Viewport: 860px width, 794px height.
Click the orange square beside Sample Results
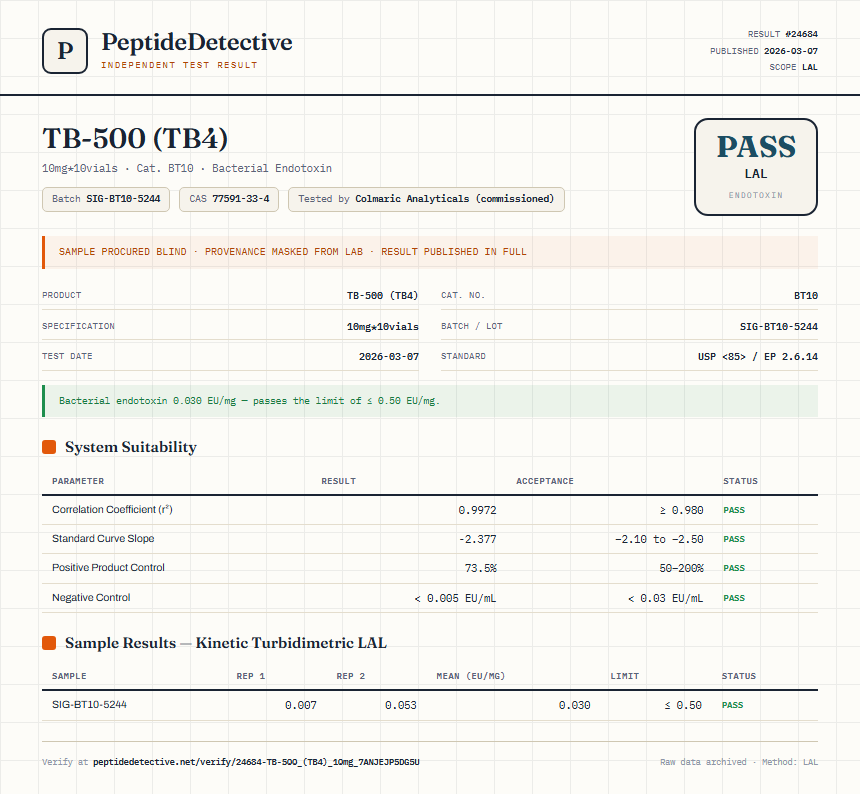tap(49, 643)
